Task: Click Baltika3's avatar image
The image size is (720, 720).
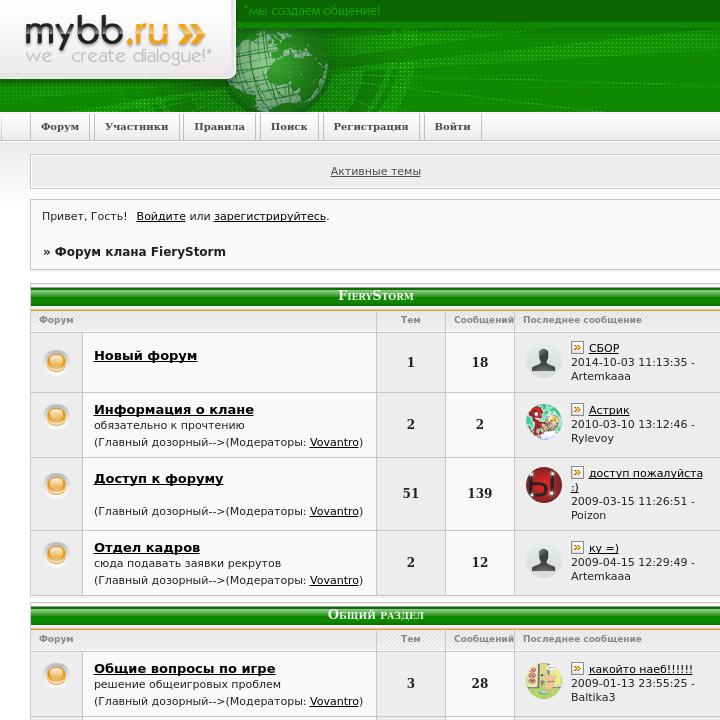Action: tap(544, 681)
